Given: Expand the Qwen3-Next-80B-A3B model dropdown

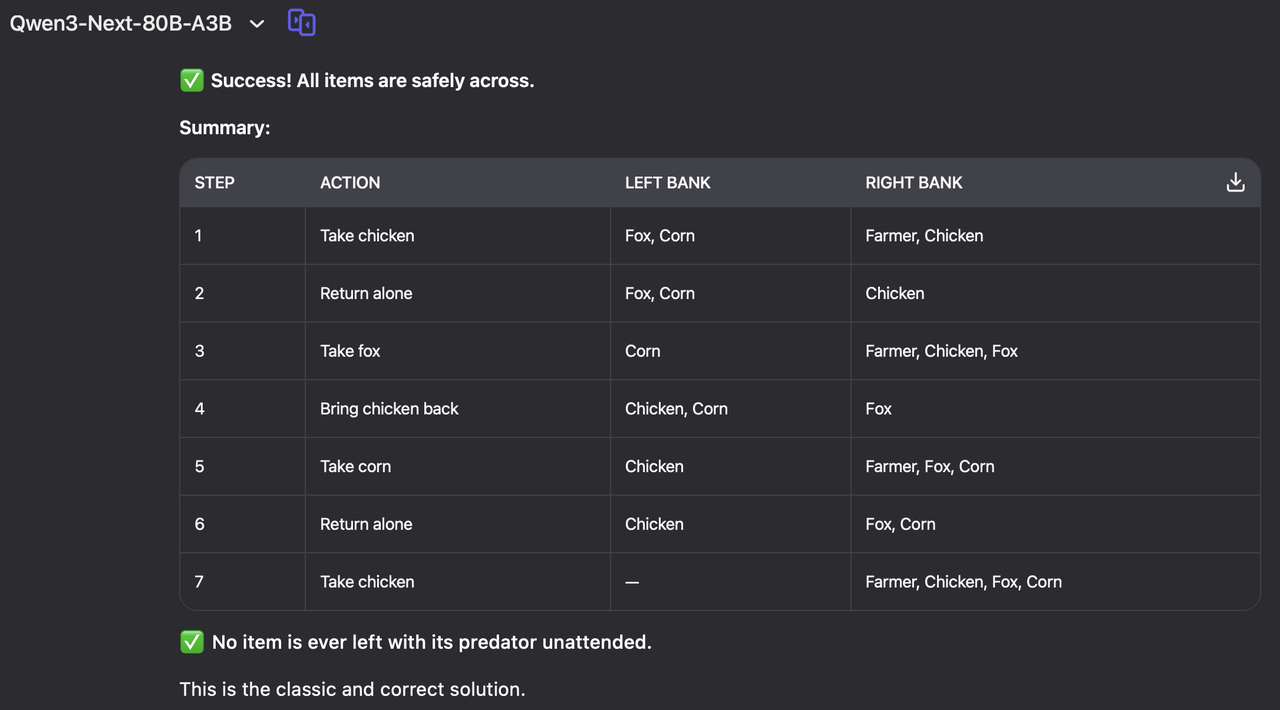Looking at the screenshot, I should point(257,24).
